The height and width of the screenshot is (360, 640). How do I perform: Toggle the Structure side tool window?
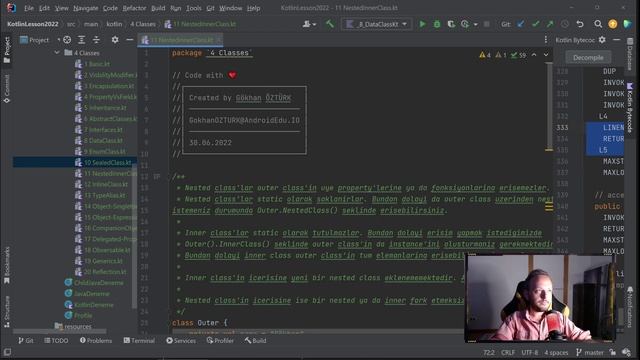pyautogui.click(x=7, y=312)
